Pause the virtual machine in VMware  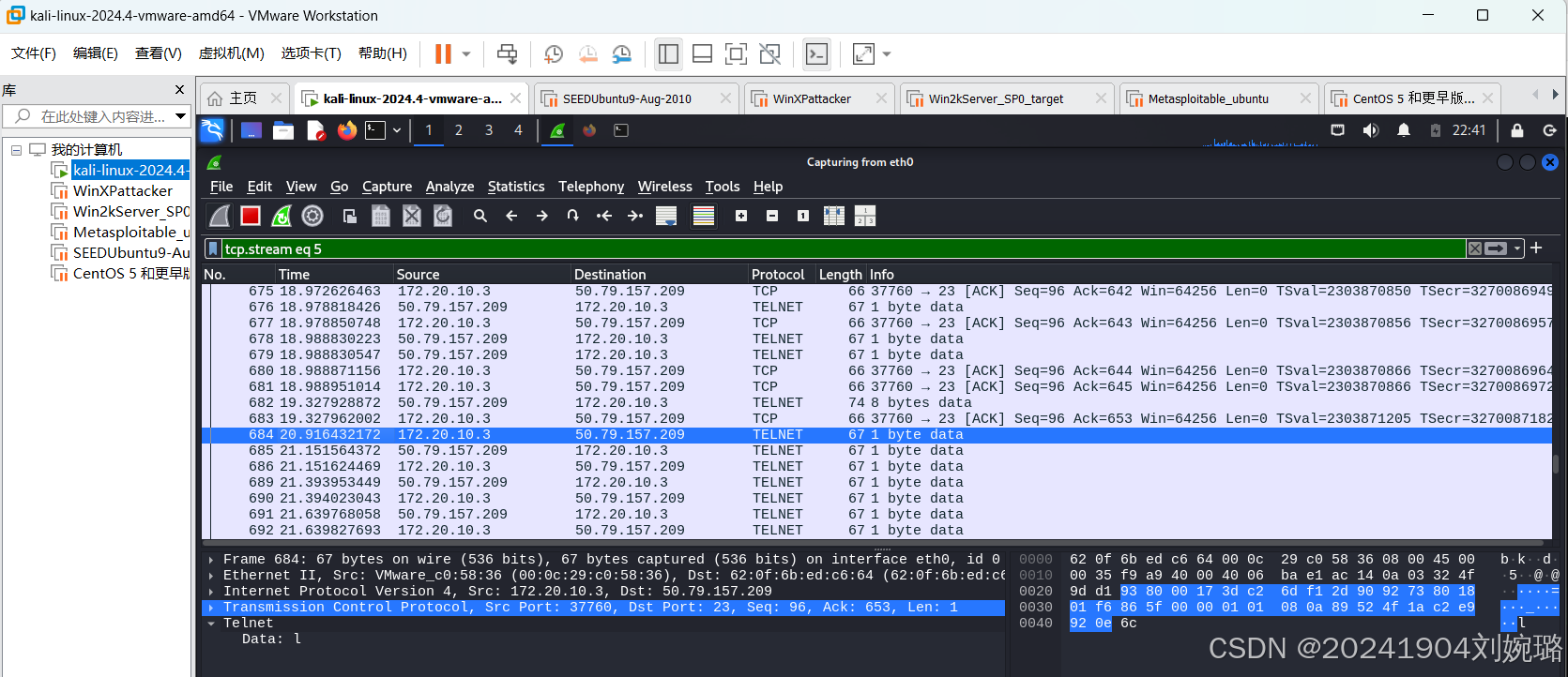pos(443,54)
